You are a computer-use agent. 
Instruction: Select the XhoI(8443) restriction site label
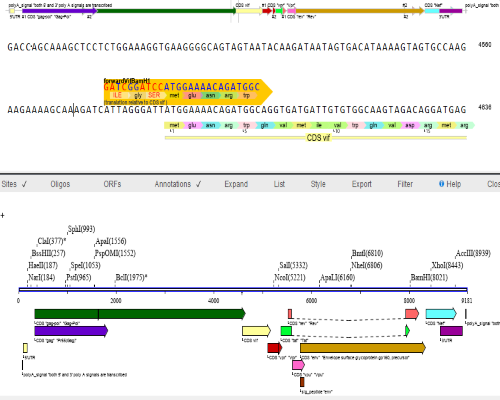447,265
